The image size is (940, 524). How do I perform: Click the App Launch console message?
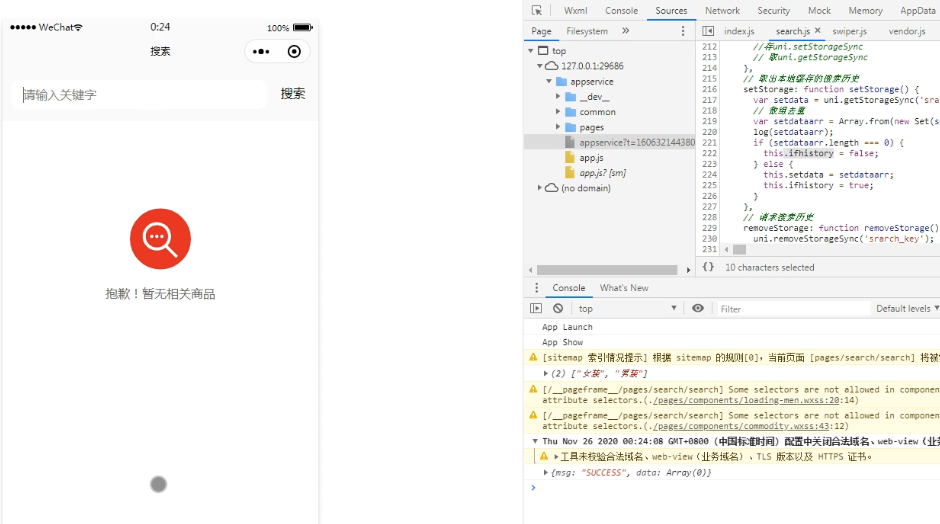[x=567, y=327]
